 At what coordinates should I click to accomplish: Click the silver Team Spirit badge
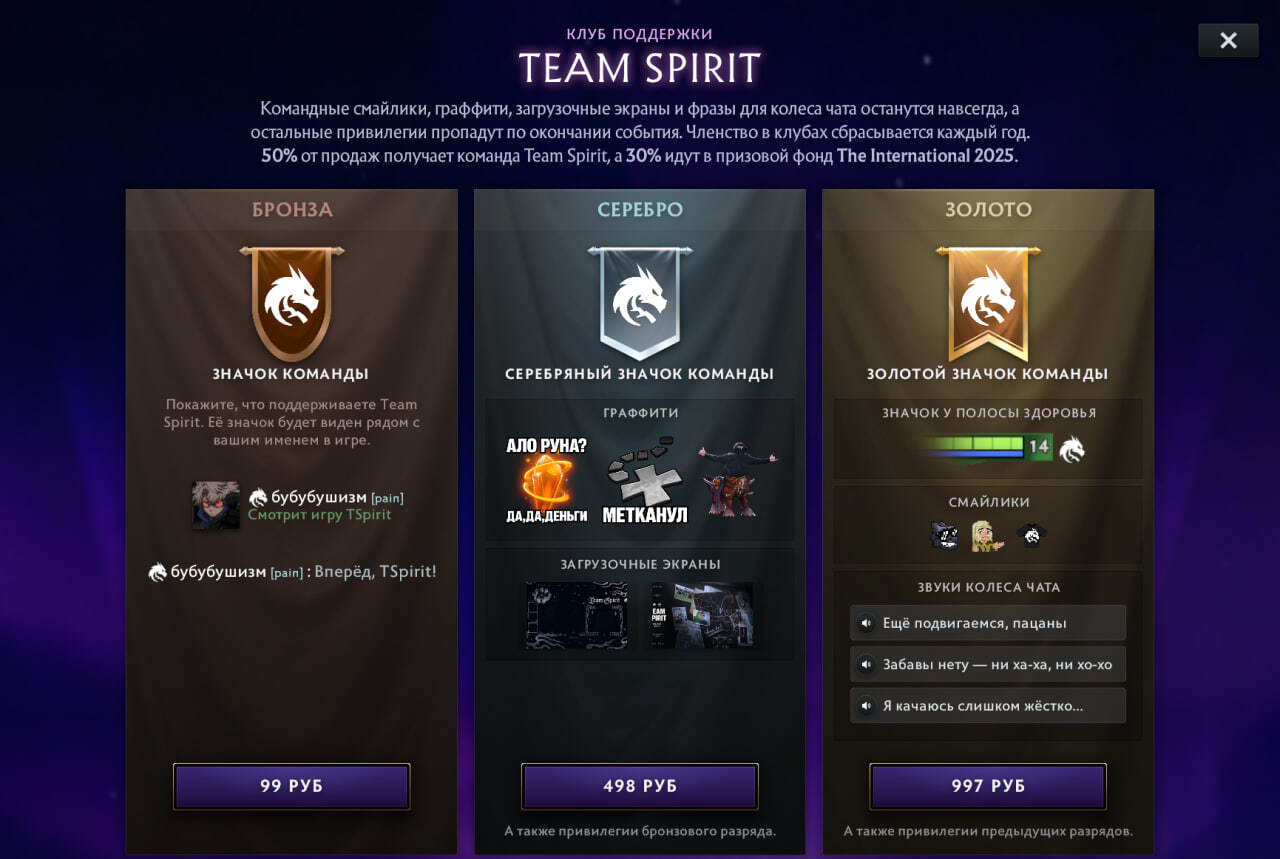point(640,304)
